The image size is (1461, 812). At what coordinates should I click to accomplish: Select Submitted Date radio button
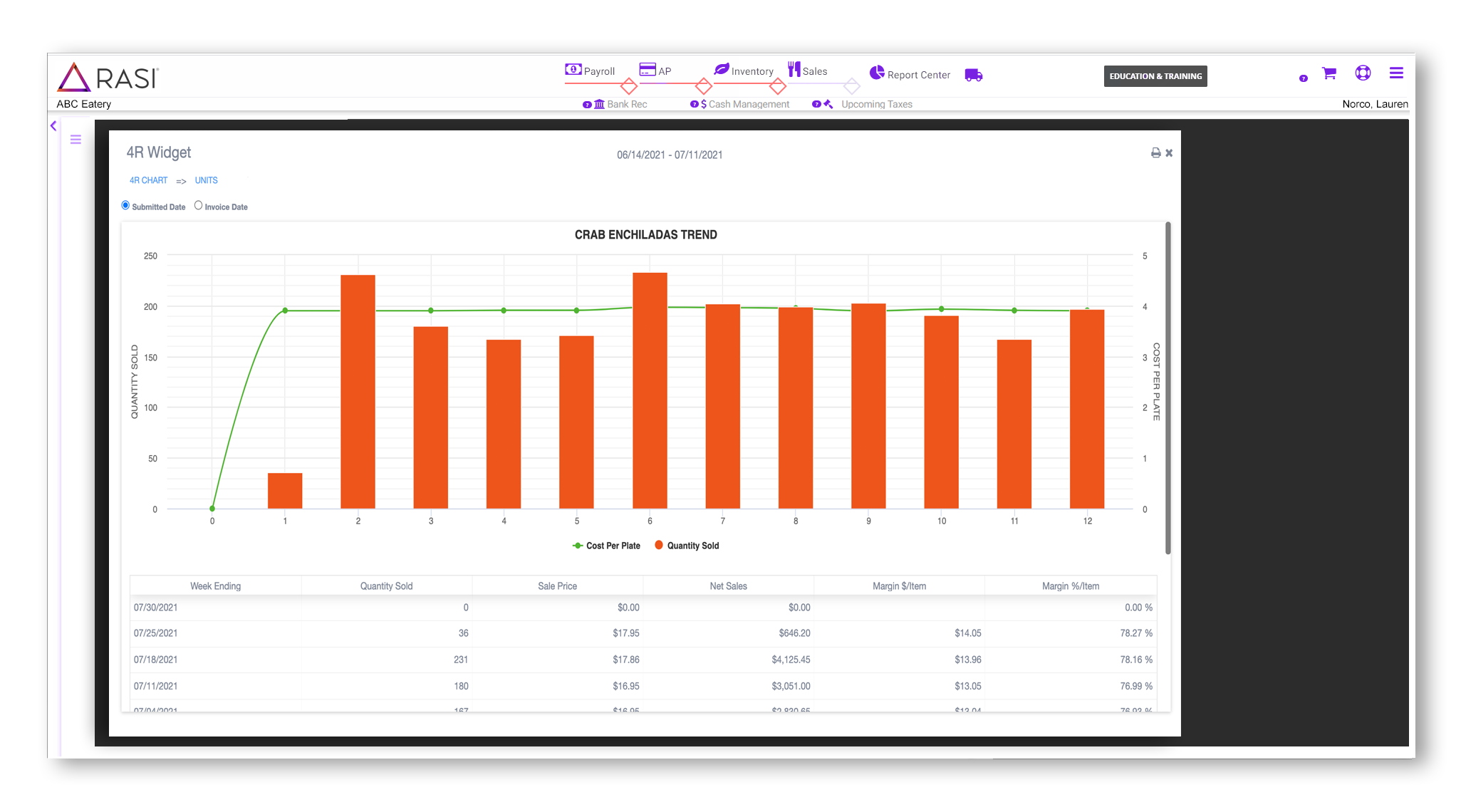tap(125, 206)
